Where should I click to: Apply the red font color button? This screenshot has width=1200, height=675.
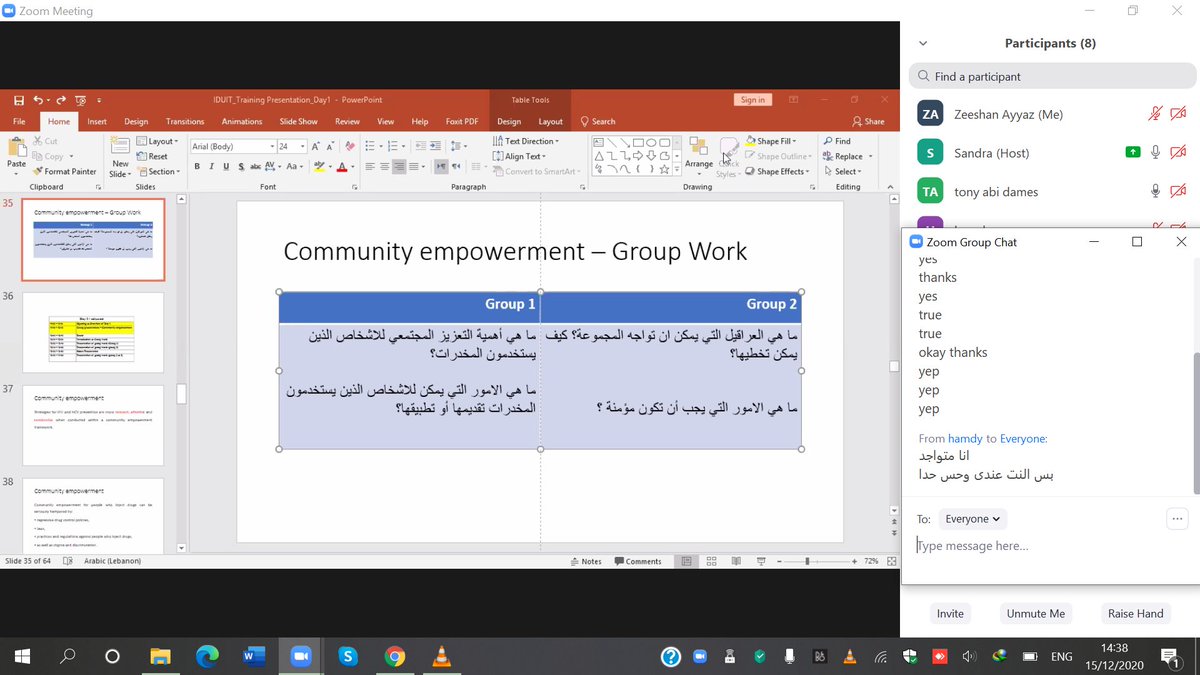click(x=342, y=166)
